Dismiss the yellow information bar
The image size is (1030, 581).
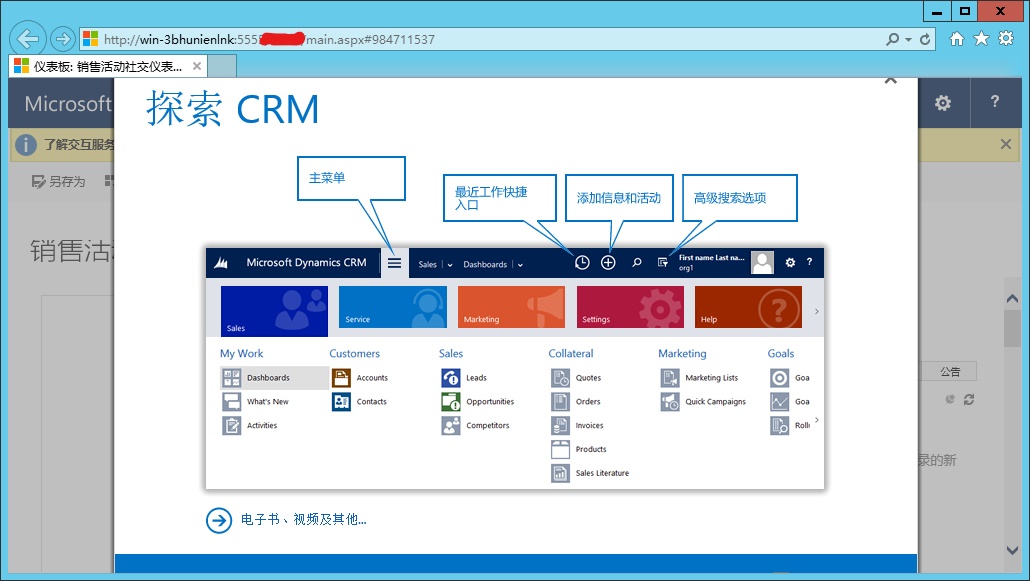pos(1006,144)
